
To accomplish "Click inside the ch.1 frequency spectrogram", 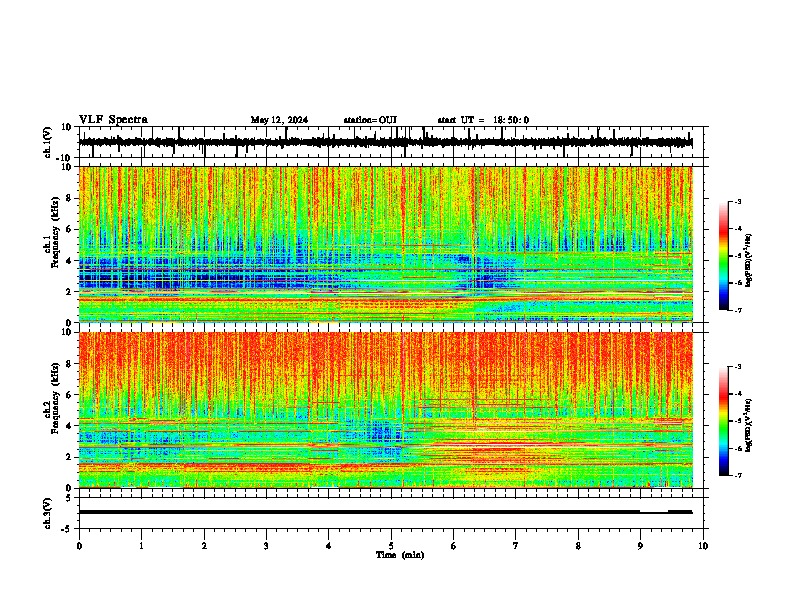I will 386,244.
